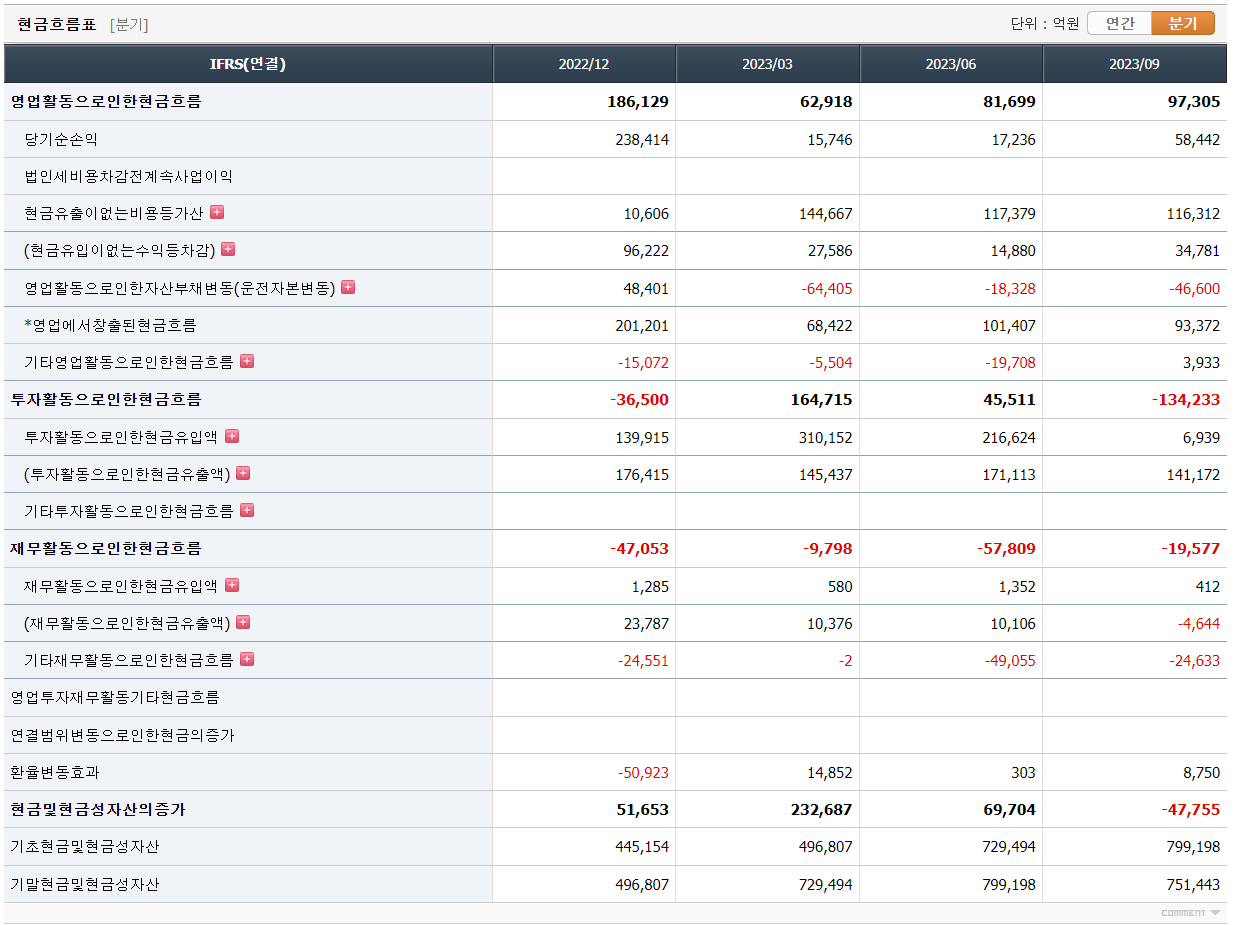Expand 영업활동으로인한자산부채변동(운전자본변동) plus icon
Image resolution: width=1235 pixels, height=925 pixels.
(348, 287)
